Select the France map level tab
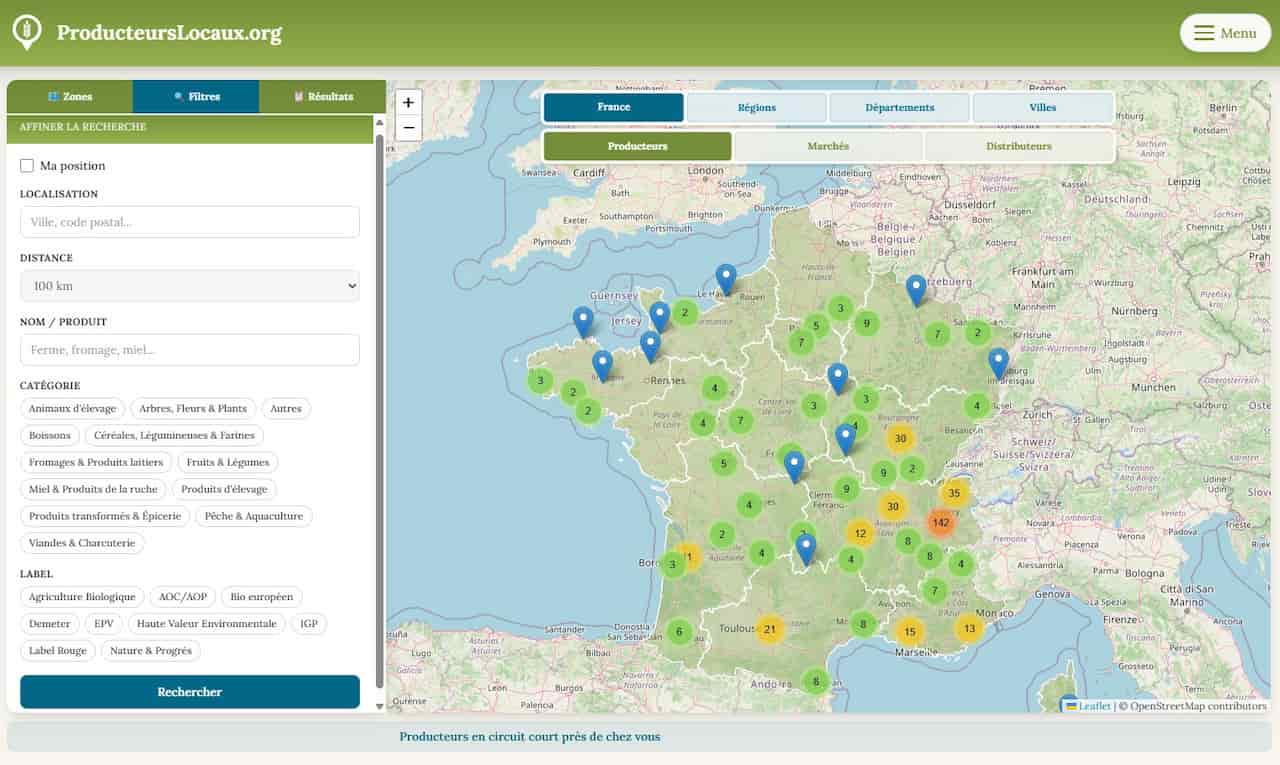Screen dimensions: 1280x765 pyautogui.click(x=614, y=107)
